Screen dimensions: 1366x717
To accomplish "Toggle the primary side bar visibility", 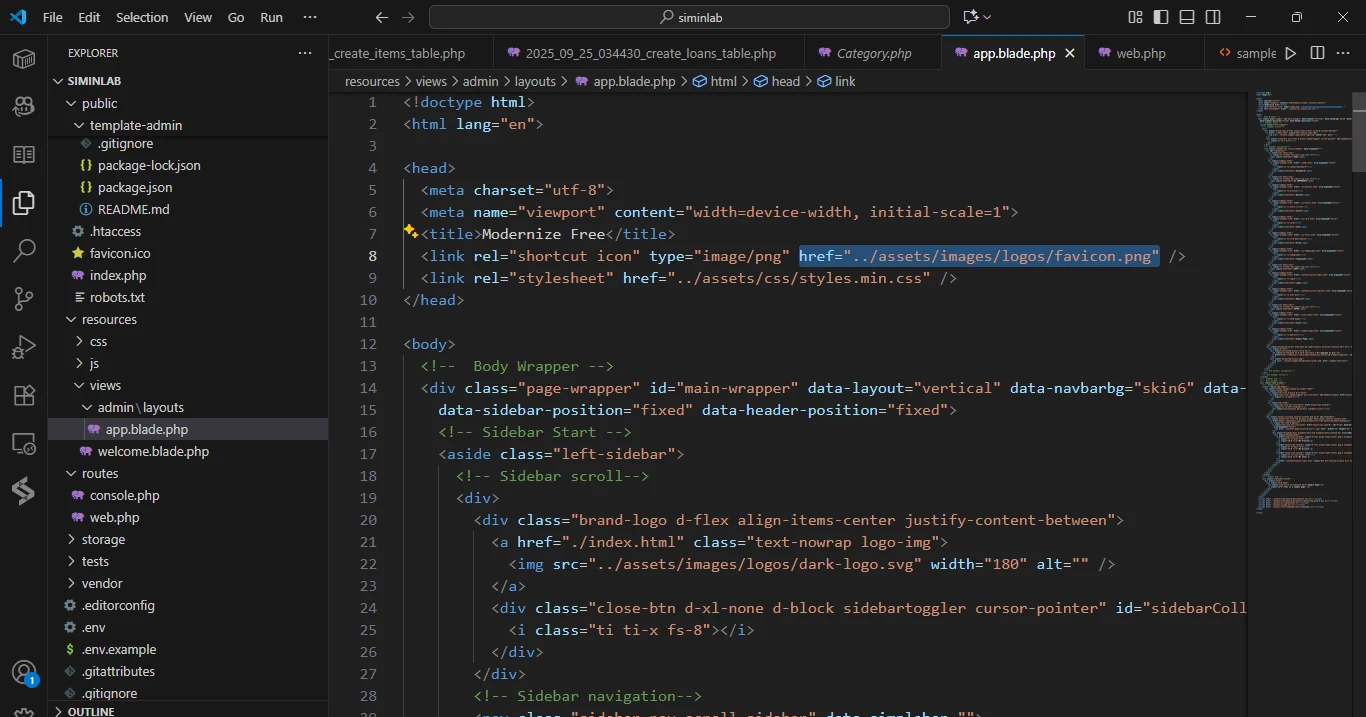I will (1161, 17).
